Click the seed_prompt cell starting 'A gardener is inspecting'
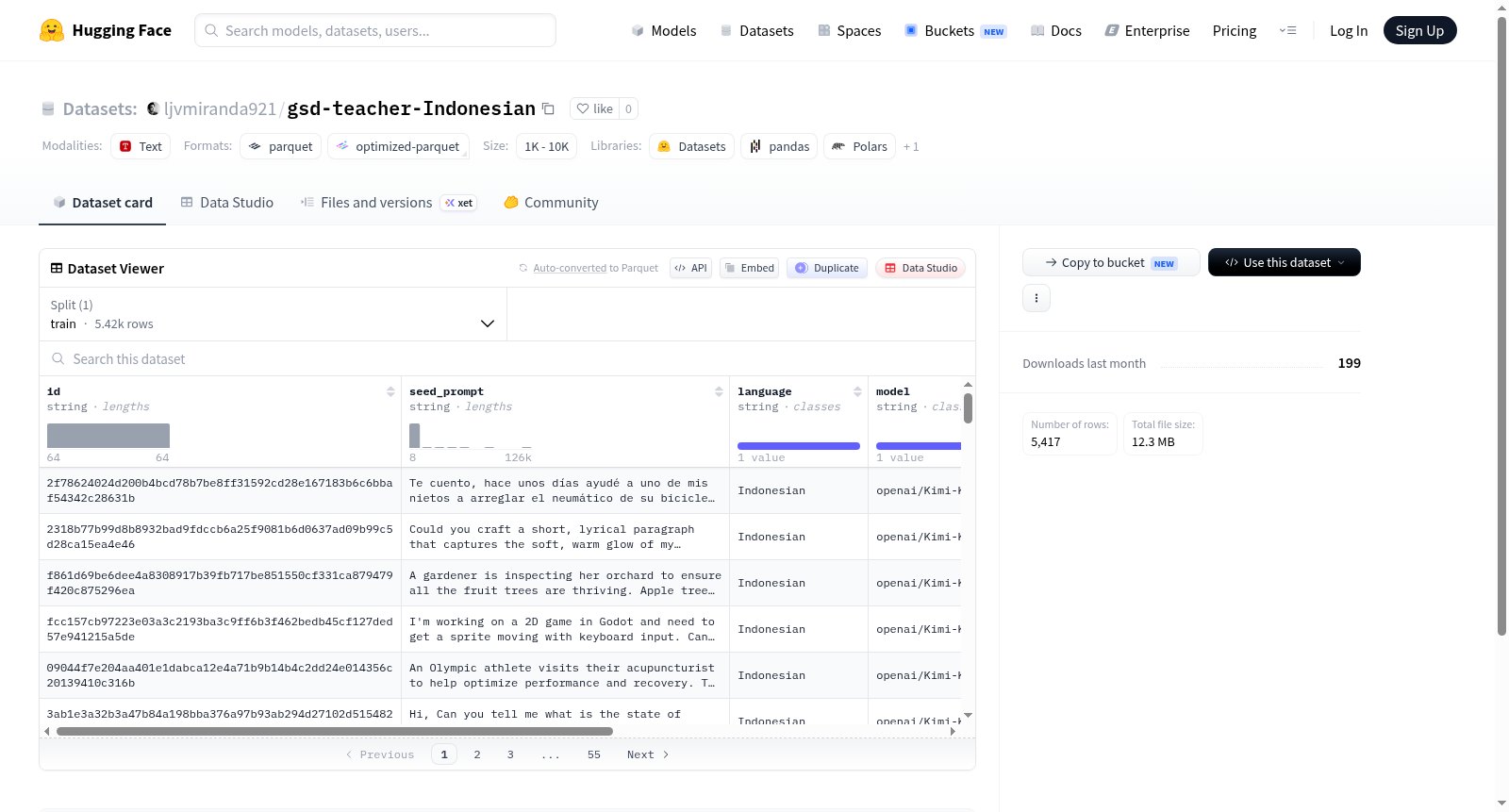This screenshot has width=1509, height=812. [x=565, y=583]
